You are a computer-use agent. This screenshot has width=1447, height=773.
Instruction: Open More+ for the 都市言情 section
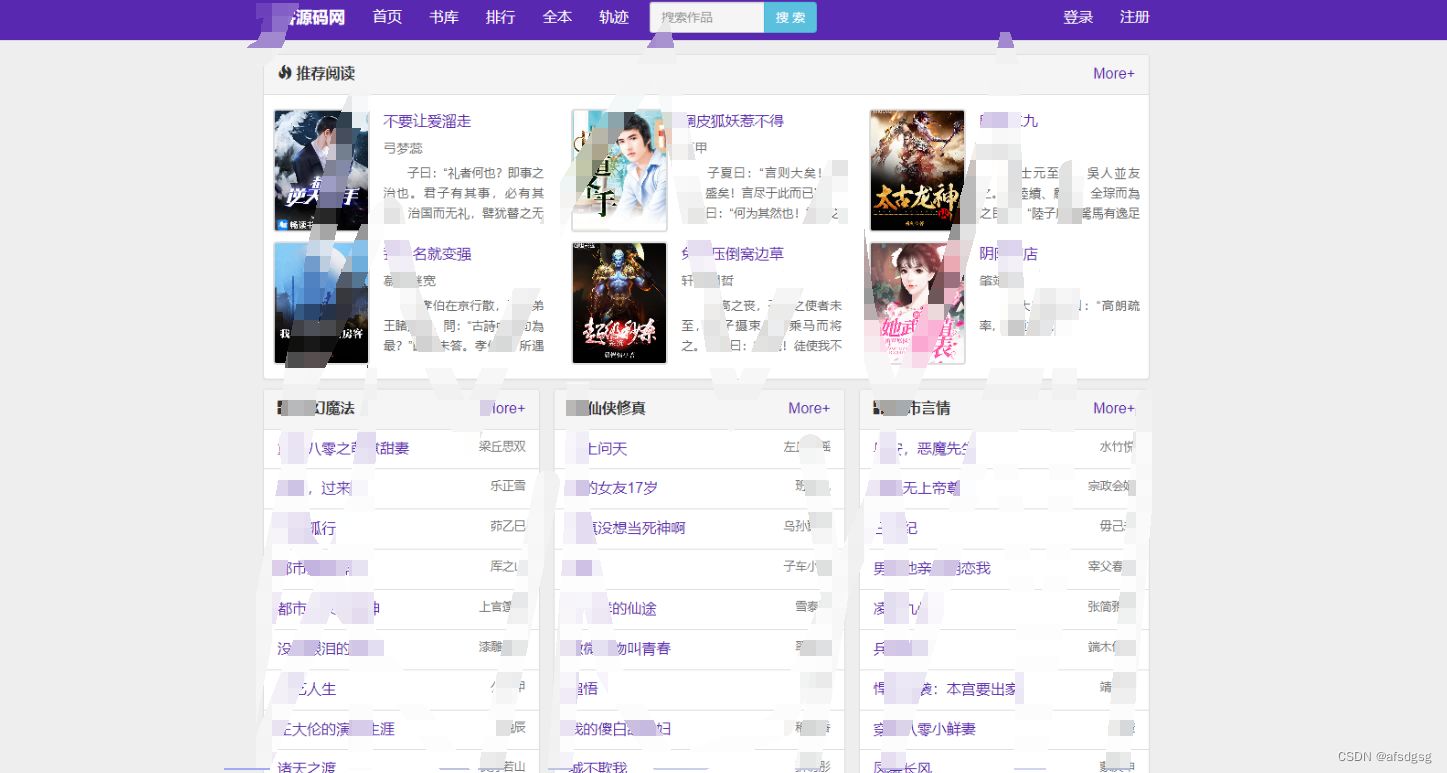(1113, 408)
